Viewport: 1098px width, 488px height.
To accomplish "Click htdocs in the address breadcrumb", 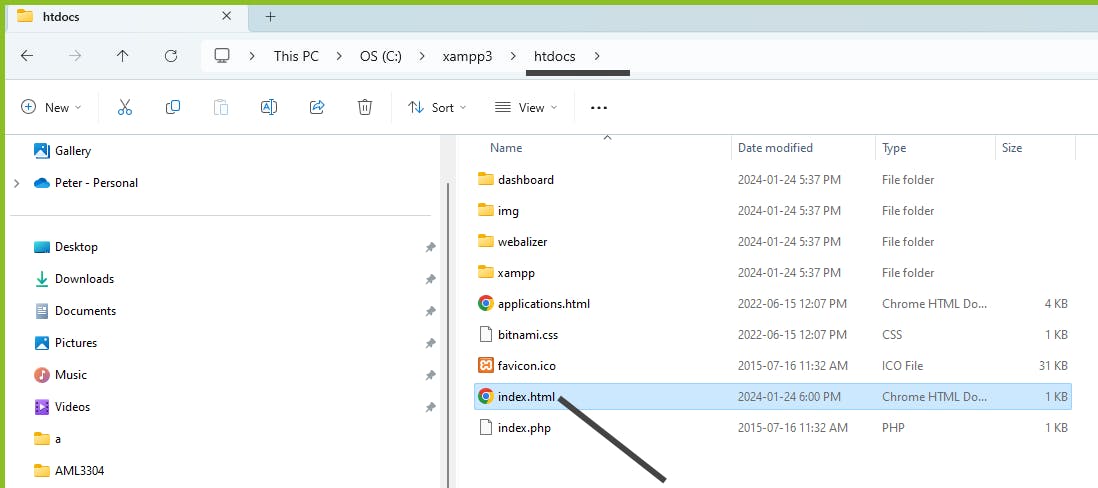I will [x=555, y=56].
